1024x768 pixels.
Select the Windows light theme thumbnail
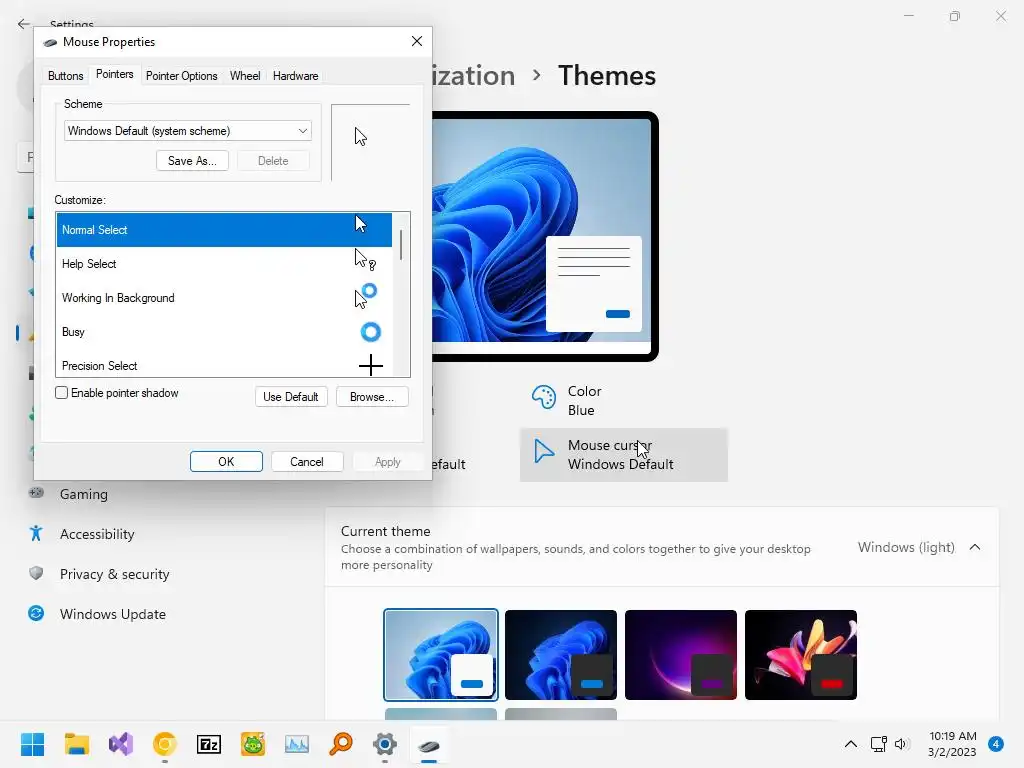click(441, 655)
